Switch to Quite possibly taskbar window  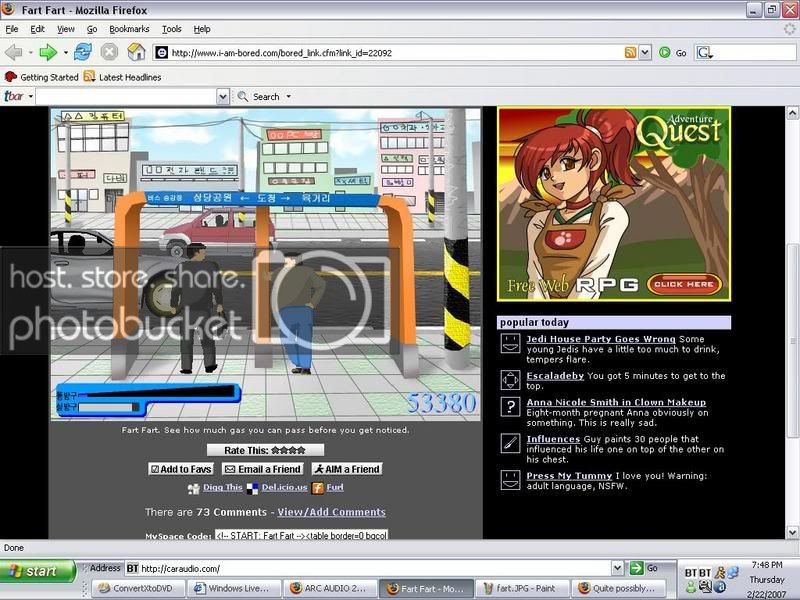pos(617,588)
